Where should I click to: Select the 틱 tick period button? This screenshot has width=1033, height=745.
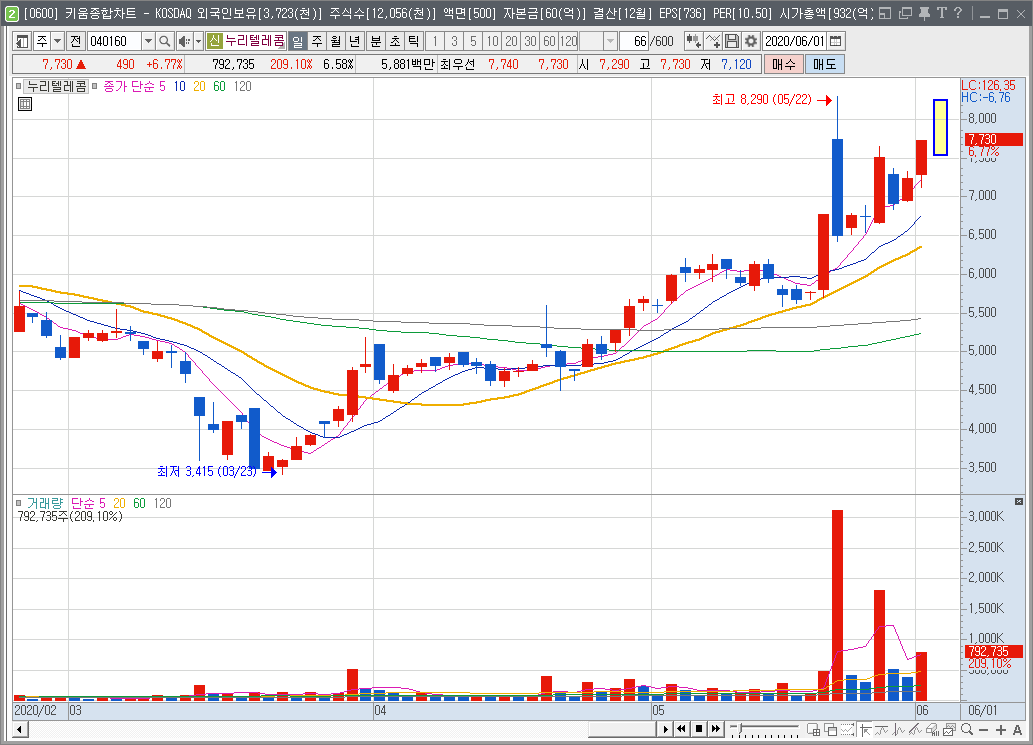pos(414,41)
